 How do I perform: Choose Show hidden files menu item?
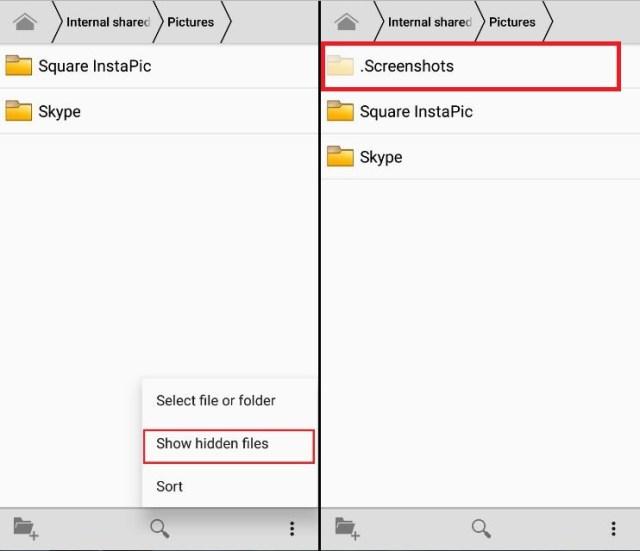tap(229, 446)
